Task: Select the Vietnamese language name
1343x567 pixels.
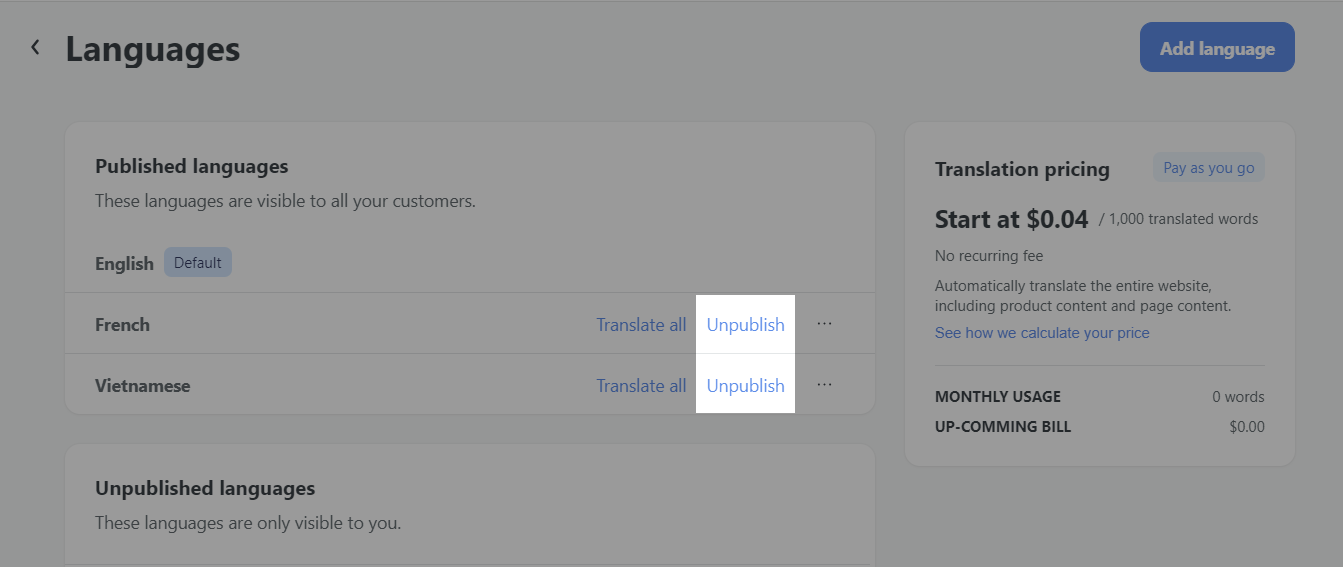Action: (x=142, y=386)
